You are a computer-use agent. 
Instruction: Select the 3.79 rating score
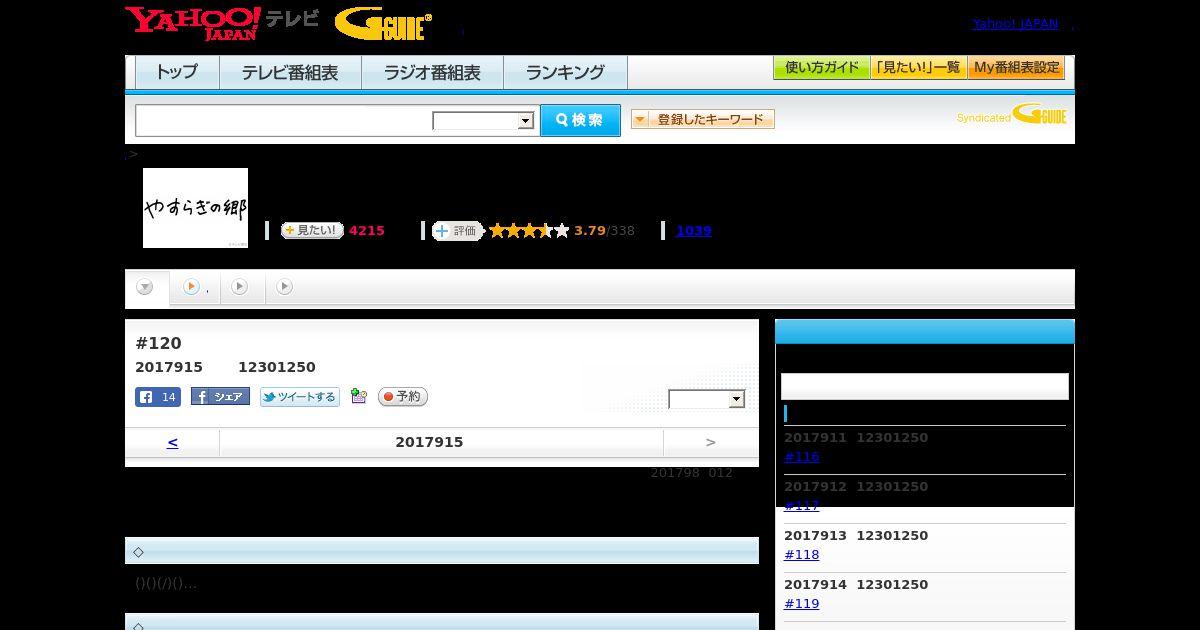pyautogui.click(x=590, y=231)
